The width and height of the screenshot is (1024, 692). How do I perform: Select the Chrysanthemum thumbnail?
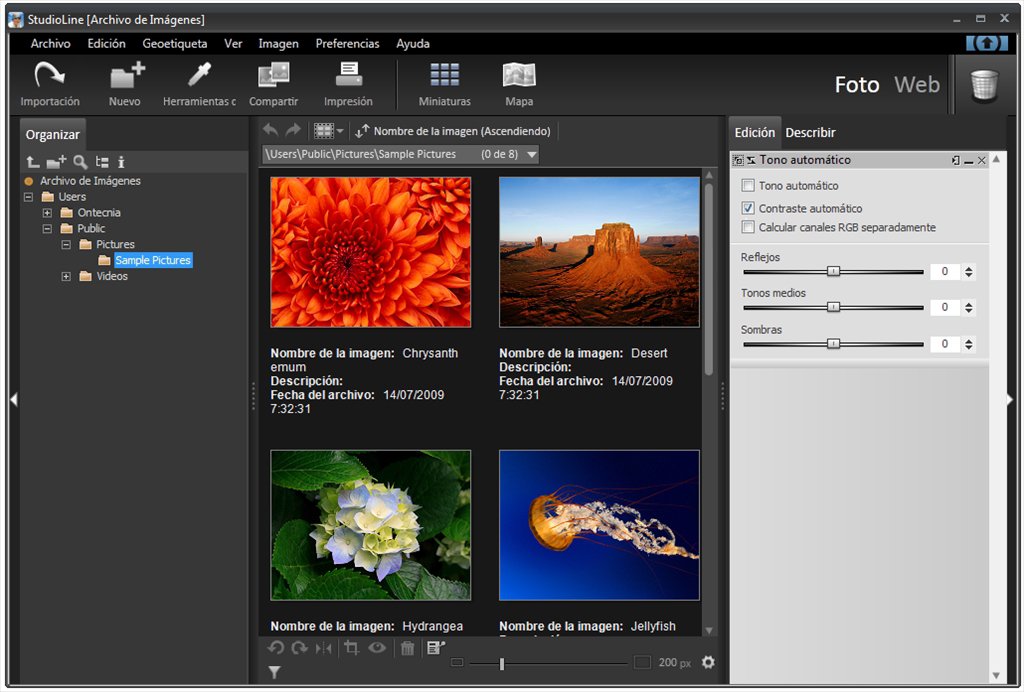click(370, 252)
